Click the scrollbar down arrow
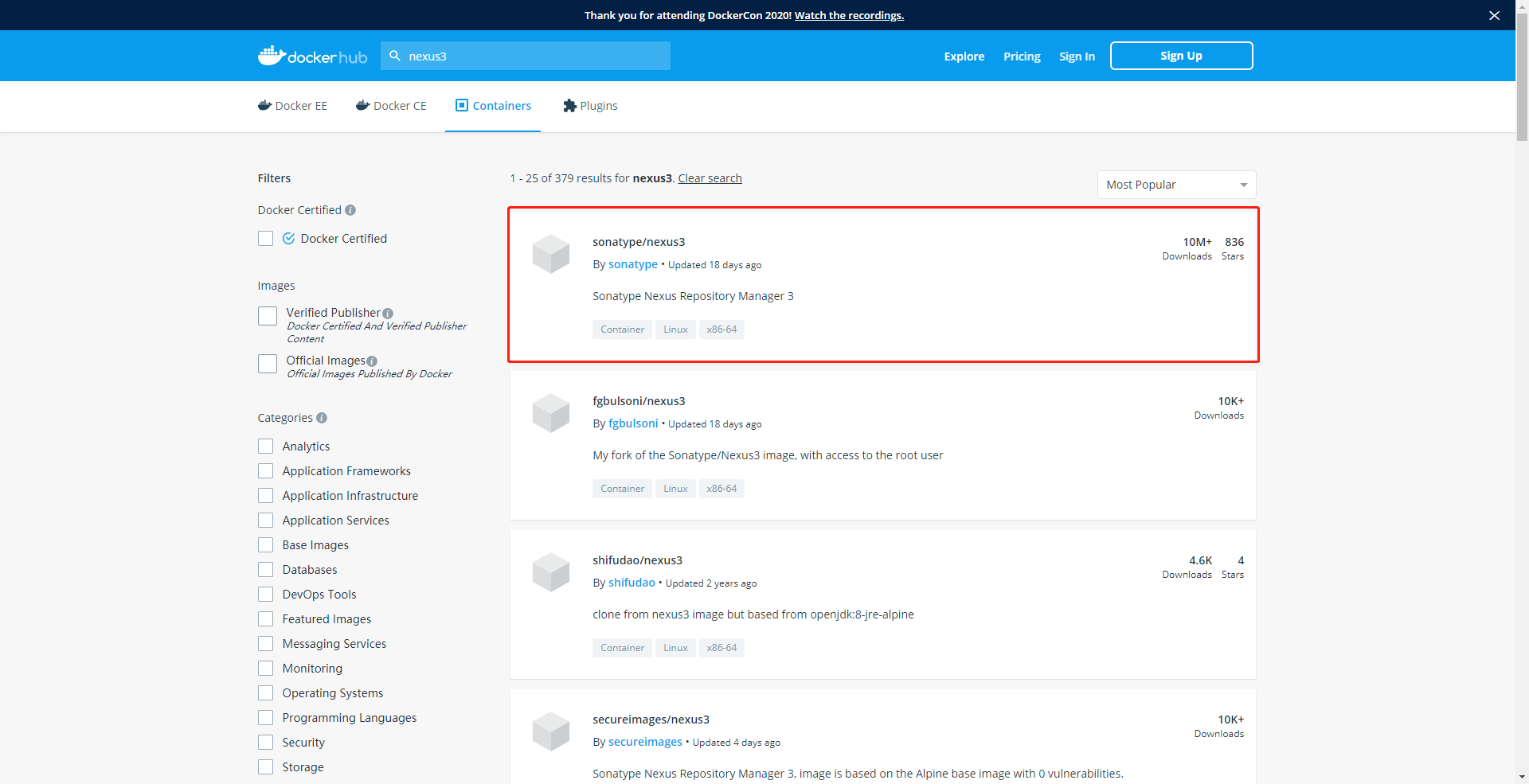This screenshot has height=784, width=1529. 1522,777
